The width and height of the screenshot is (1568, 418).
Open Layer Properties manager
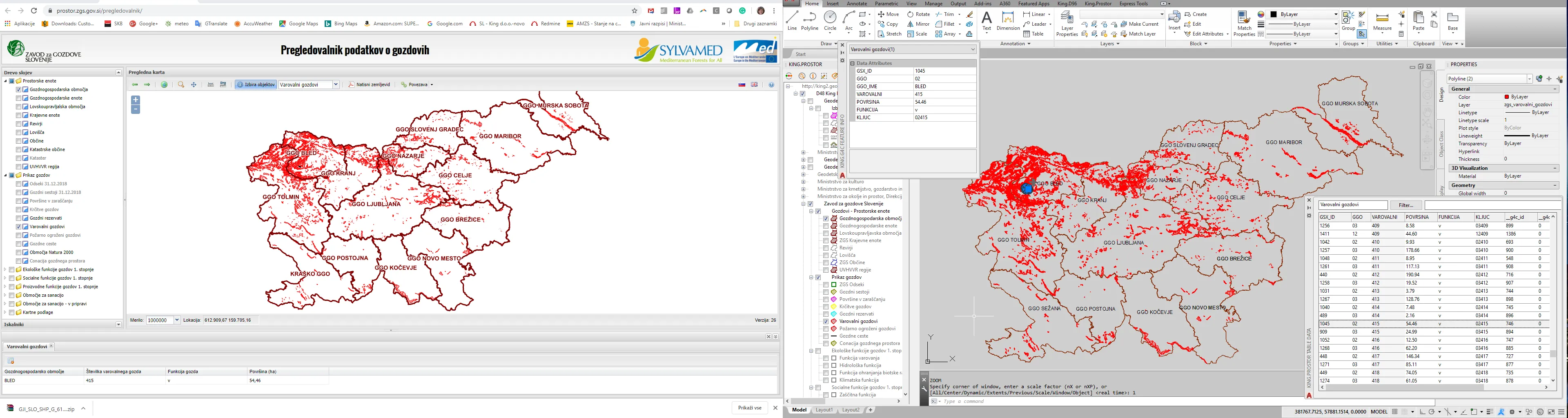[1067, 23]
